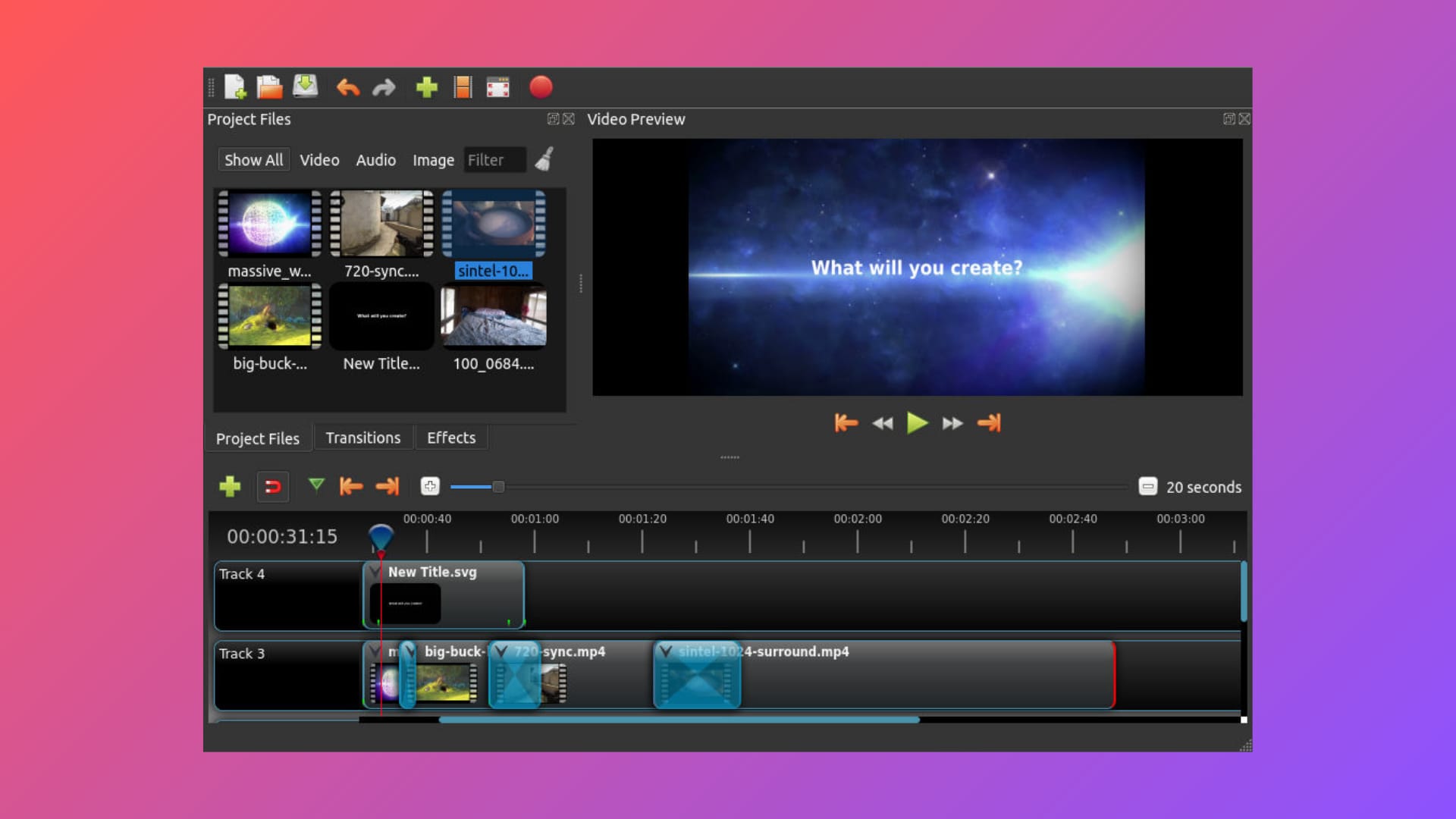
Task: Open the 720-sync.mp4 clip menu arrow
Action: [500, 652]
